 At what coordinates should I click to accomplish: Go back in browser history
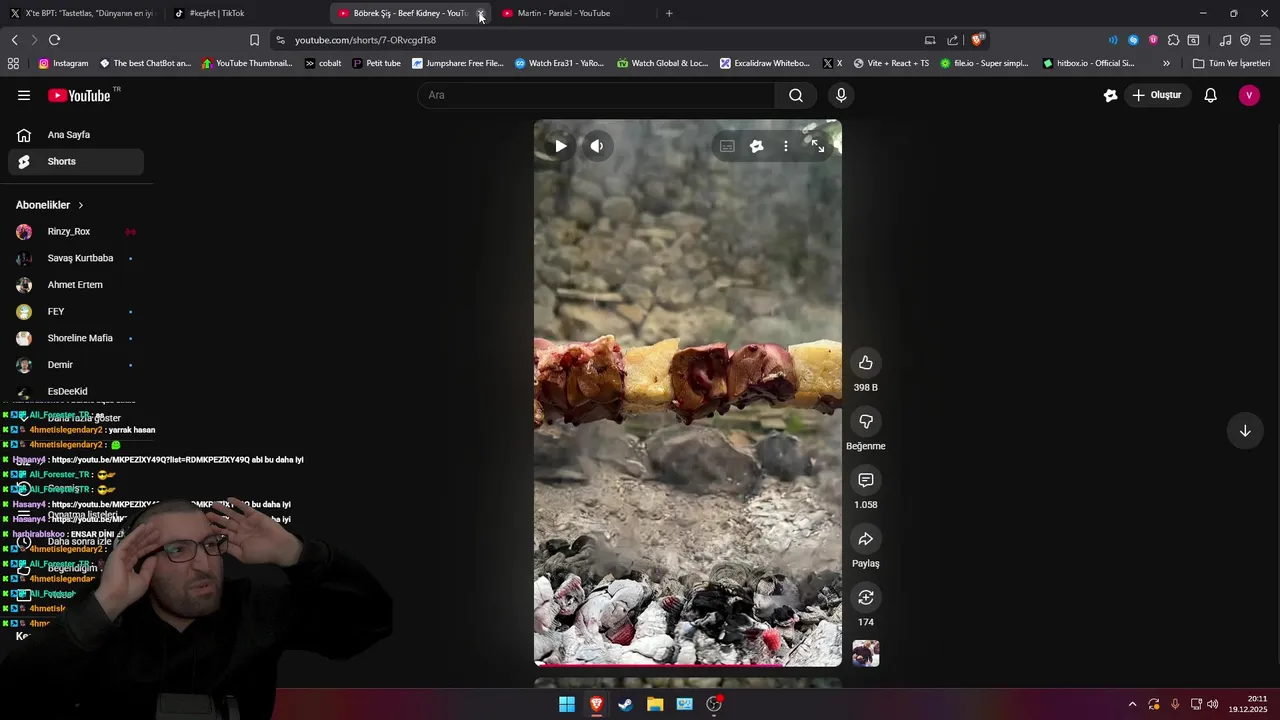click(14, 40)
